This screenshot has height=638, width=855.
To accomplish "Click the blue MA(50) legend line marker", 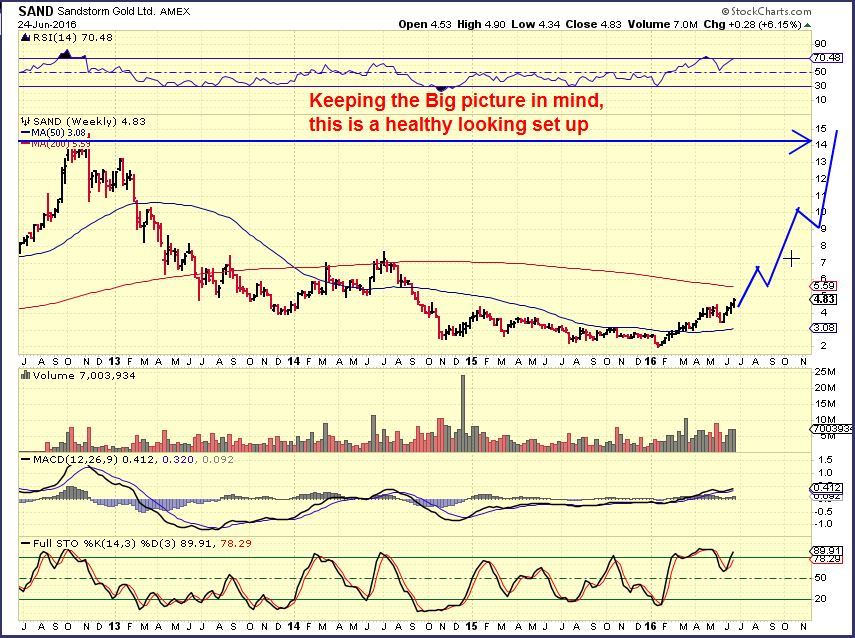I will 26,133.
